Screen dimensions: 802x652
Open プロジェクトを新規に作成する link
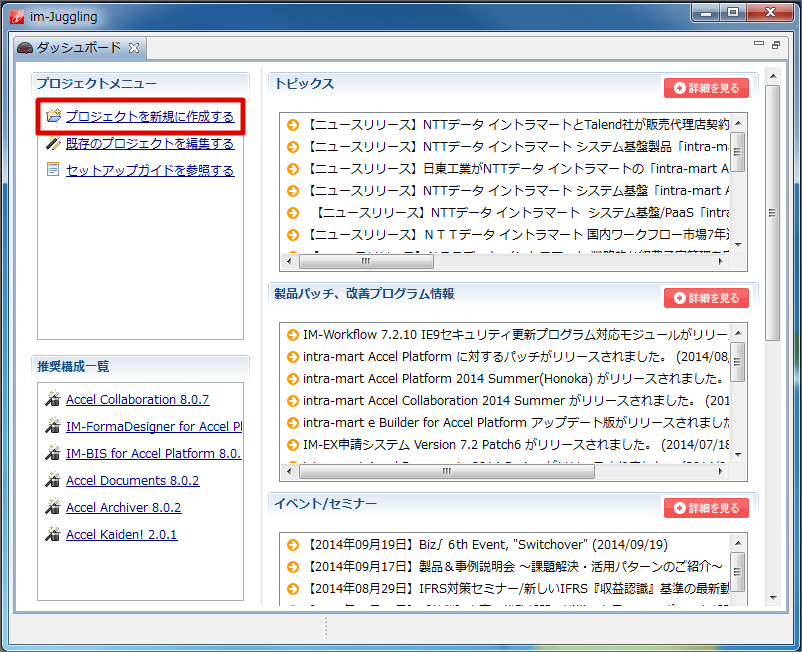[150, 117]
